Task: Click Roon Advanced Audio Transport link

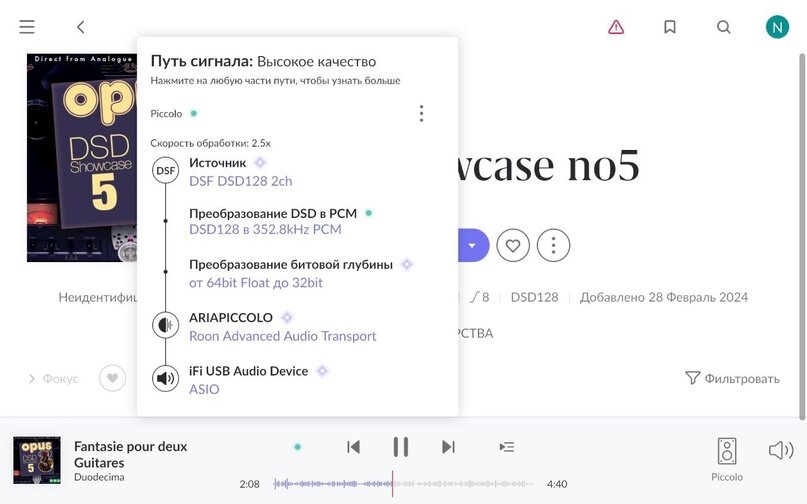Action: click(283, 336)
